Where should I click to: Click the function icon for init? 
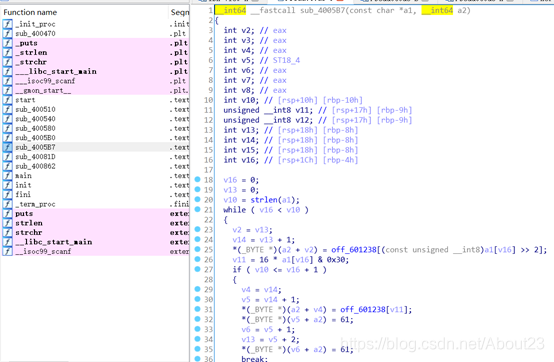pyautogui.click(x=7, y=185)
